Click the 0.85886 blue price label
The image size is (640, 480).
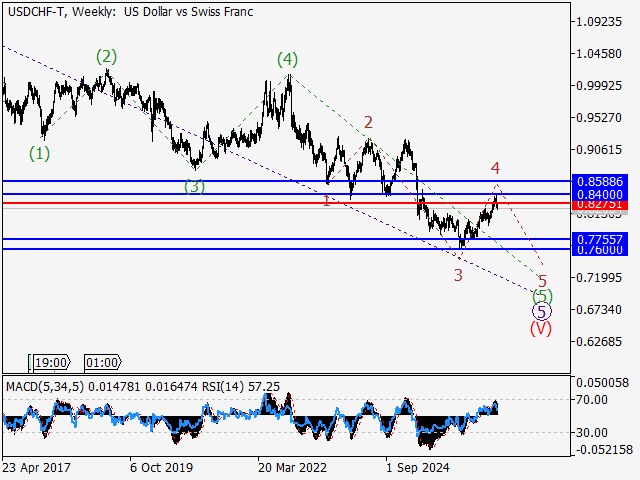point(600,181)
